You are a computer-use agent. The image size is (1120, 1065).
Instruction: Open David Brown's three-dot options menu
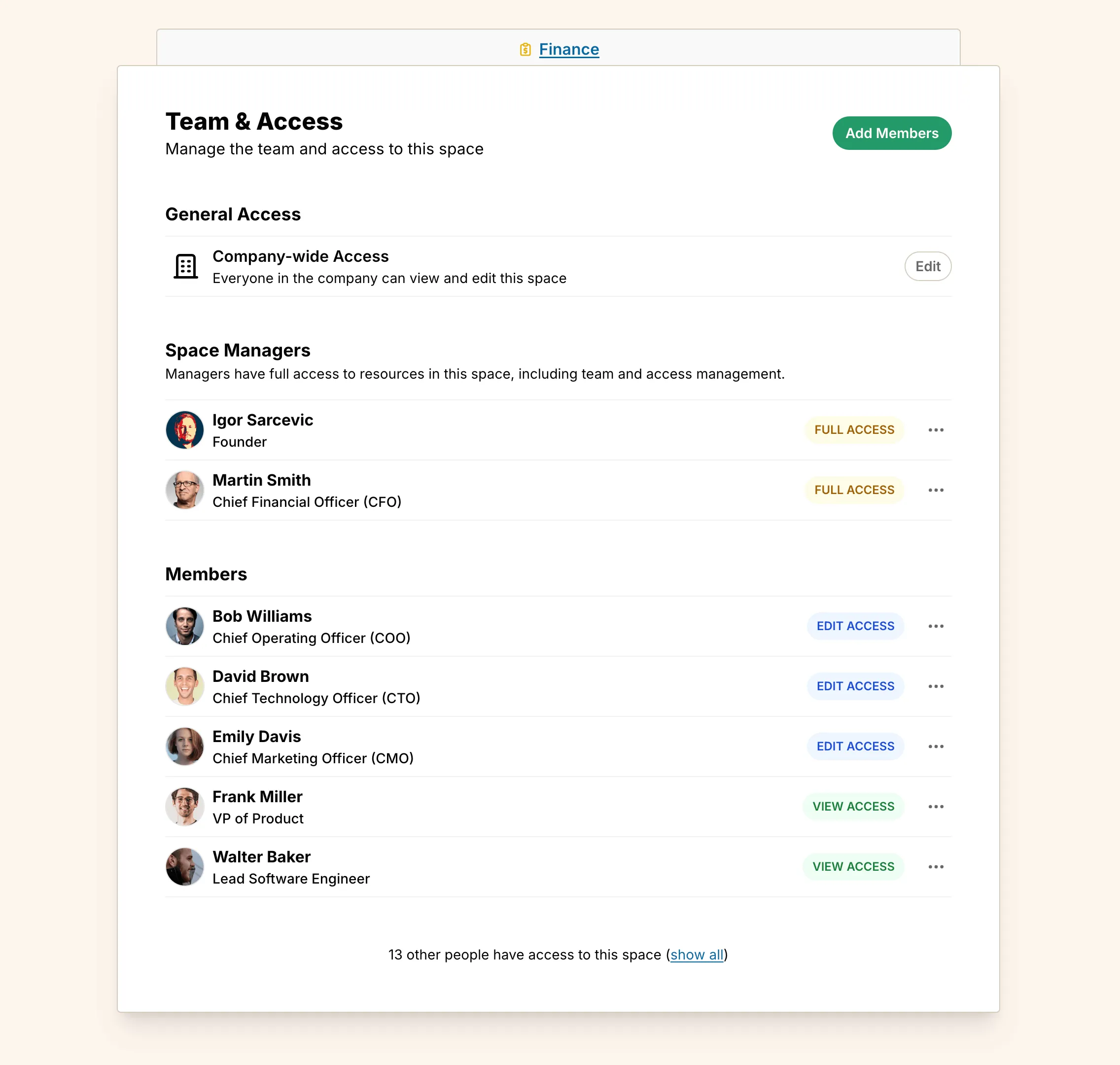pyautogui.click(x=936, y=686)
